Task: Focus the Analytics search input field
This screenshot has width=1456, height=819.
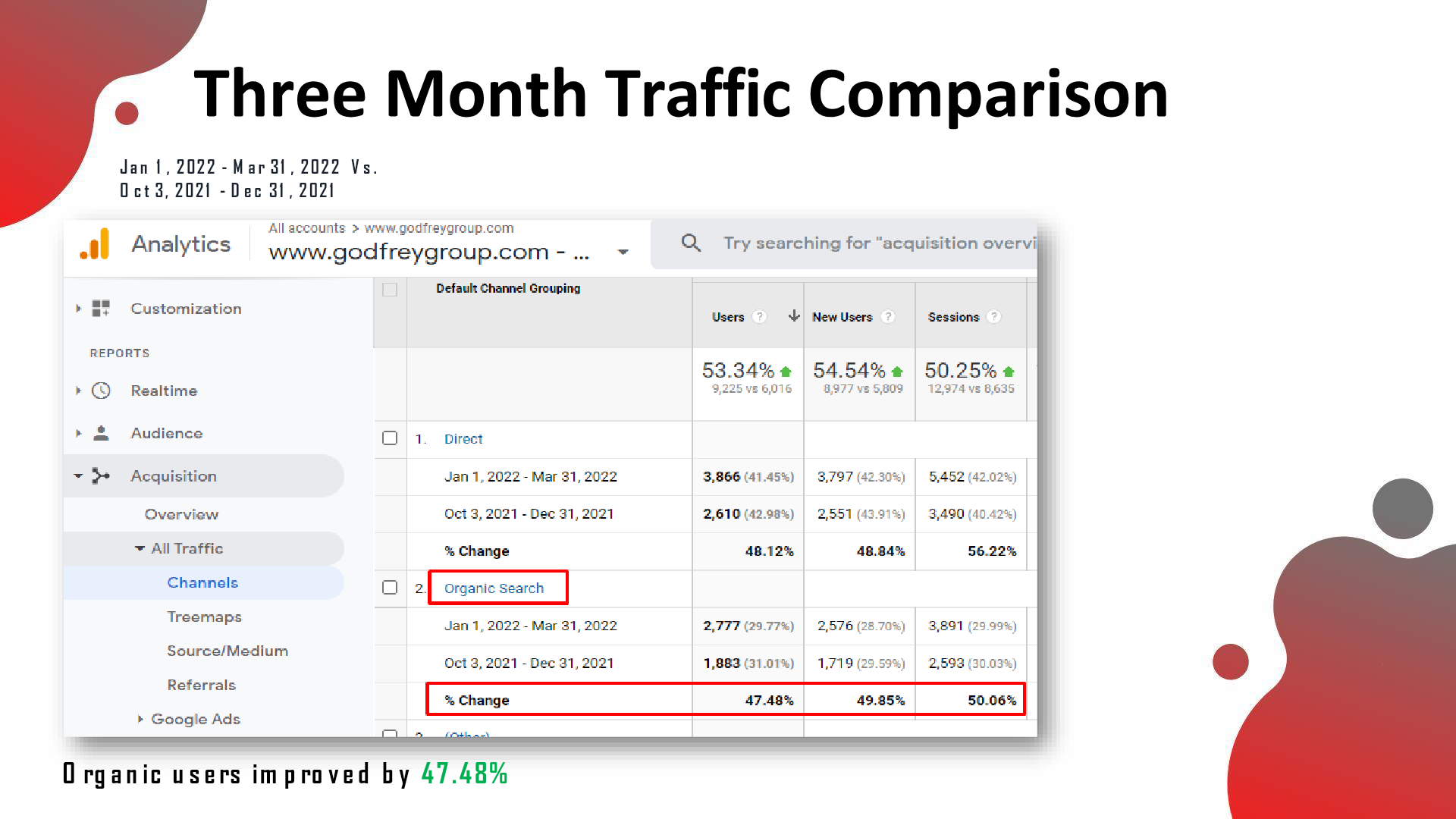Action: pos(879,243)
